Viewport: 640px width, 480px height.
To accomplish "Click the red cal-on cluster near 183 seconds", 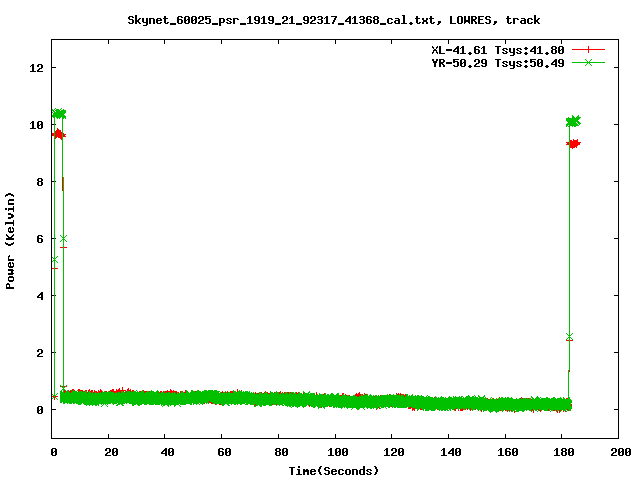I will point(573,144).
